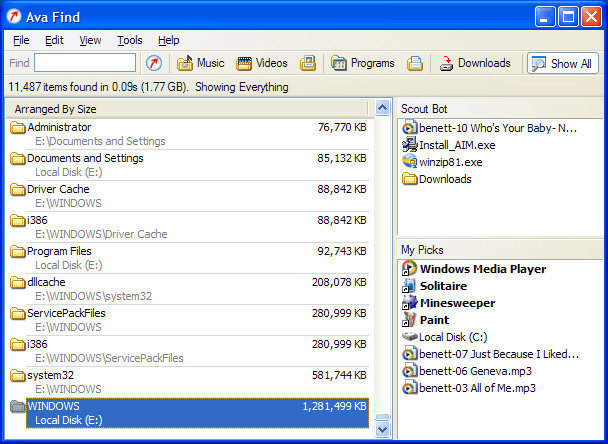Select Local Disk (C:) in My Picks
Screen dimensions: 608x444
(444, 337)
